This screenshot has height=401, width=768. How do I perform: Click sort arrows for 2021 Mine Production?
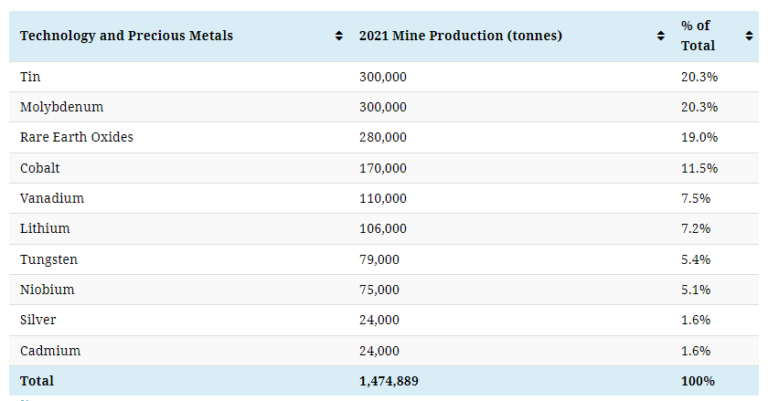(x=661, y=36)
